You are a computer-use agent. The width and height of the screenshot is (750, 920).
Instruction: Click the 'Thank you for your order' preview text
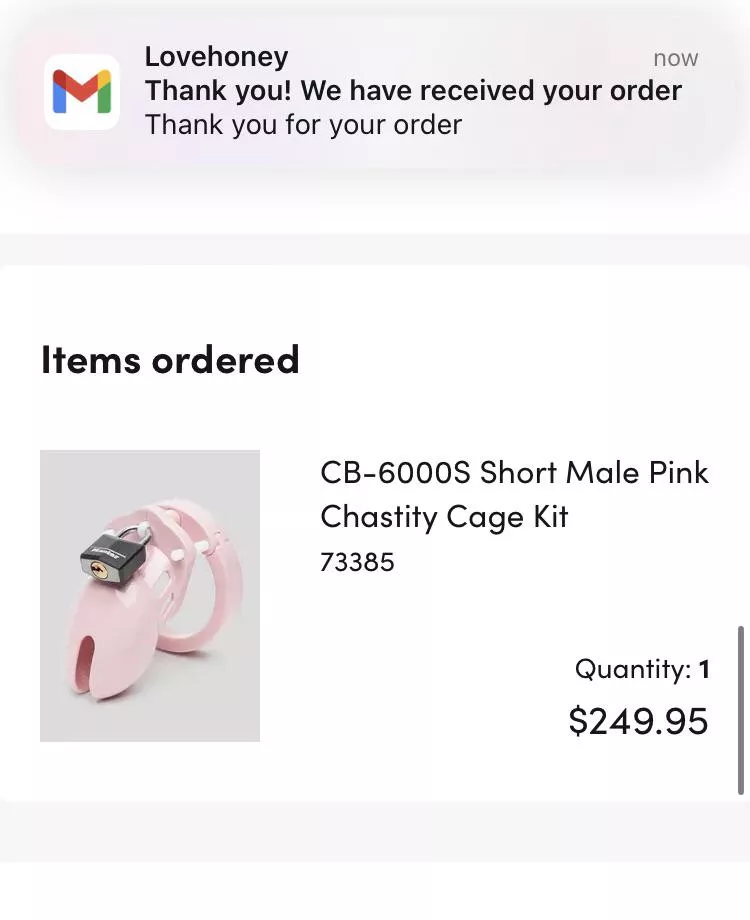pos(302,124)
